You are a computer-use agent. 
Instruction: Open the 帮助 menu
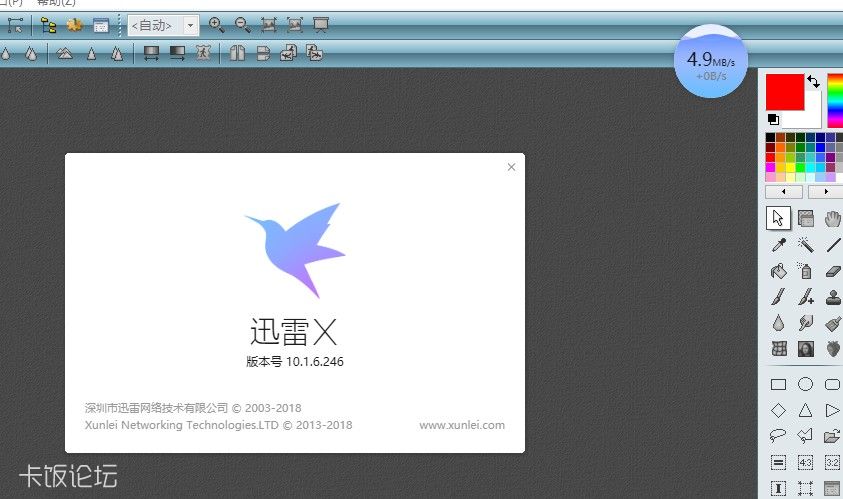[56, 3]
